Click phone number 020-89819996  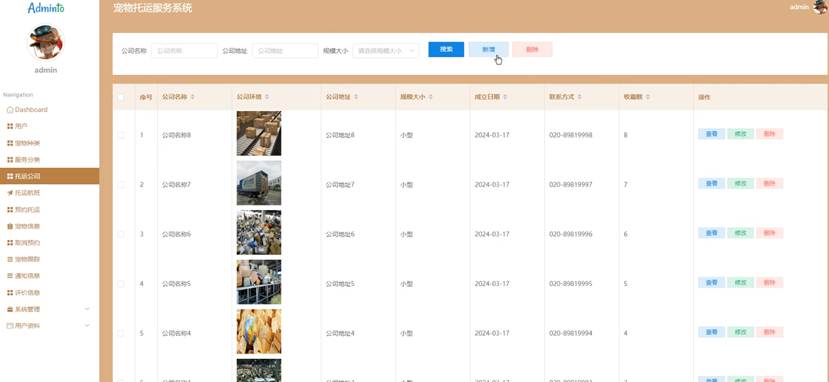click(570, 234)
